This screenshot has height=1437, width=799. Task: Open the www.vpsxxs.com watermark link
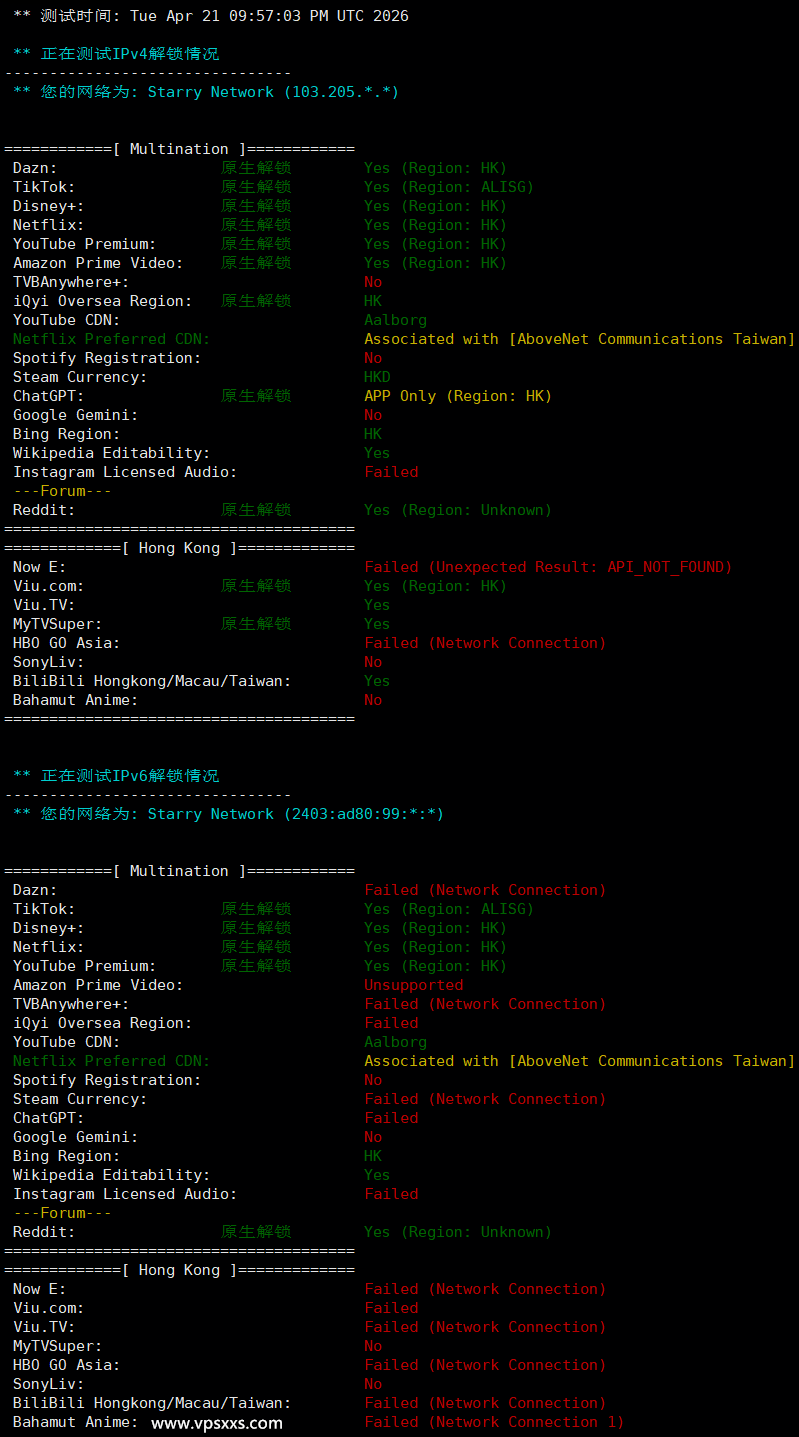(x=217, y=1423)
